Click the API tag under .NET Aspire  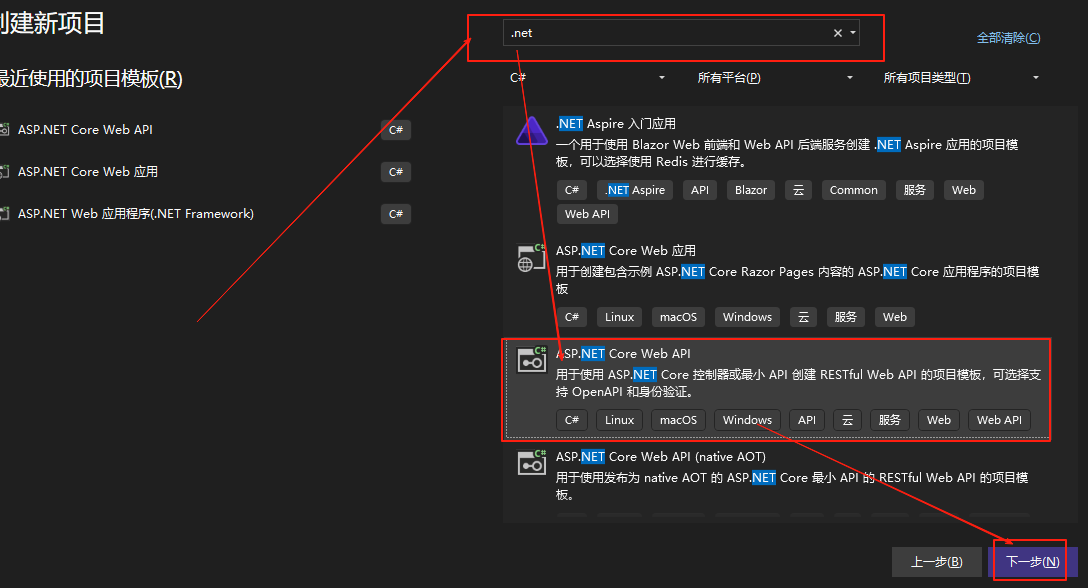[x=700, y=190]
